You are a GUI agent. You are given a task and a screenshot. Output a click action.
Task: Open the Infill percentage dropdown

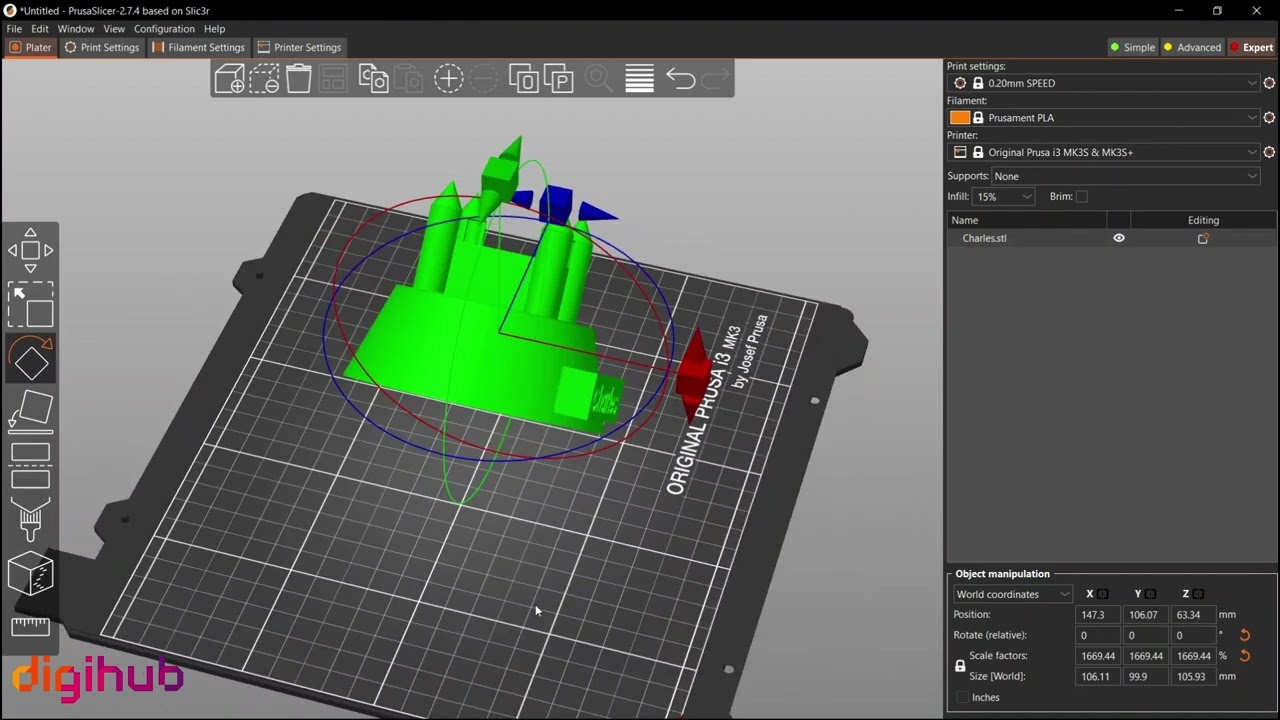(1004, 197)
